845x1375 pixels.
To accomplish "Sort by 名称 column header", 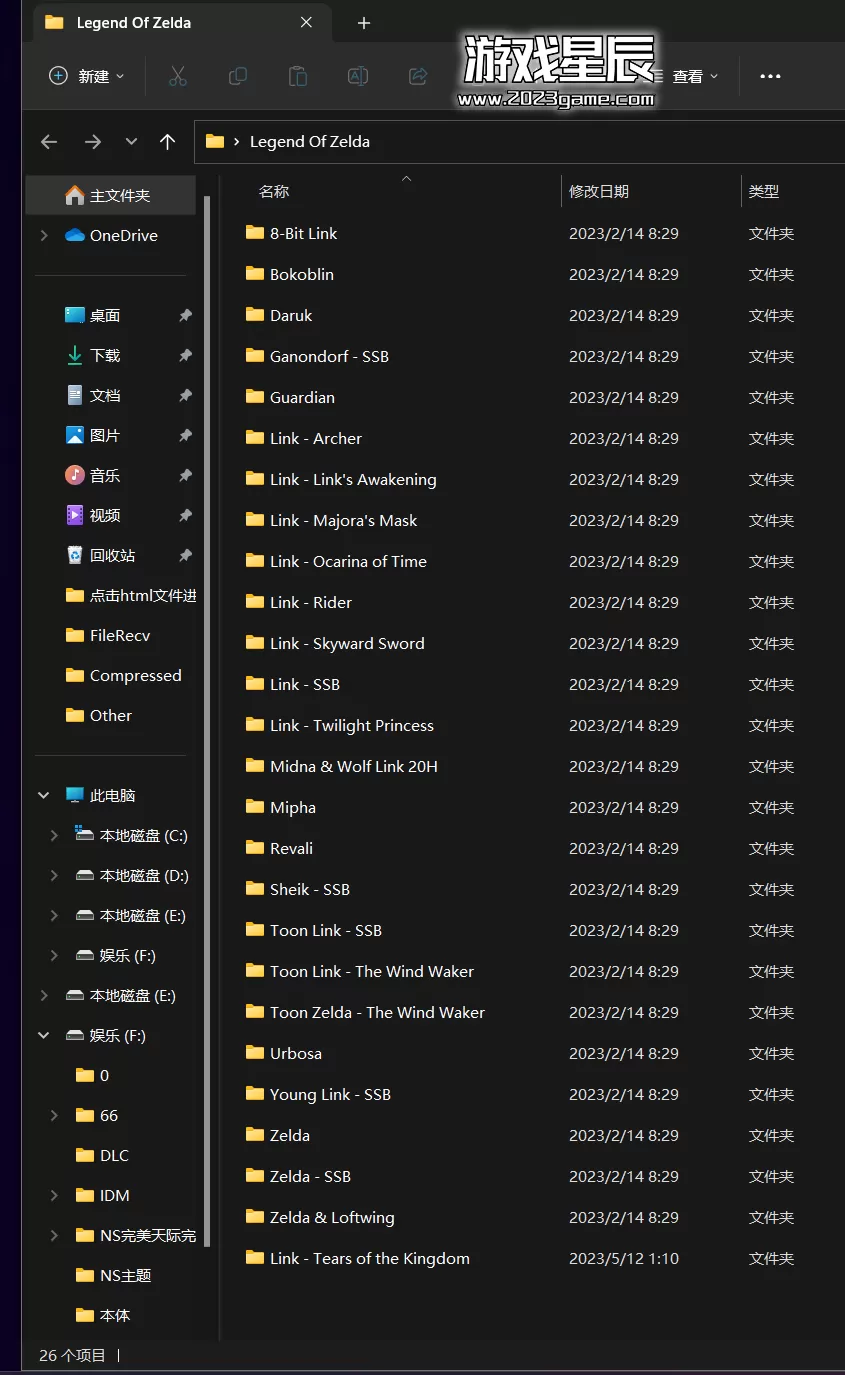I will click(x=274, y=191).
